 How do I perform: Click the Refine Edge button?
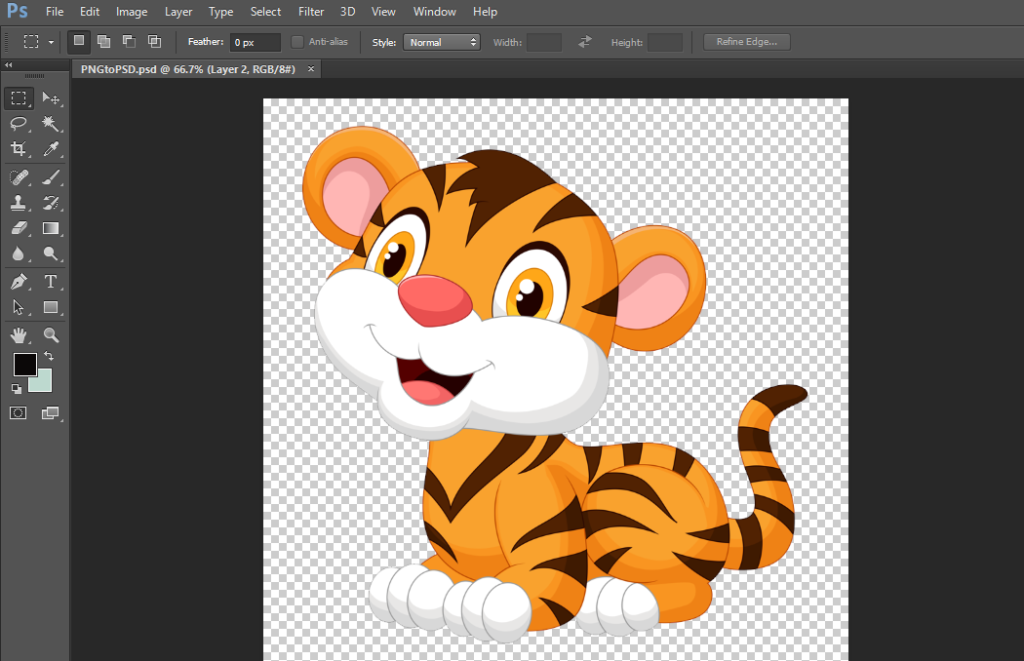(x=747, y=42)
